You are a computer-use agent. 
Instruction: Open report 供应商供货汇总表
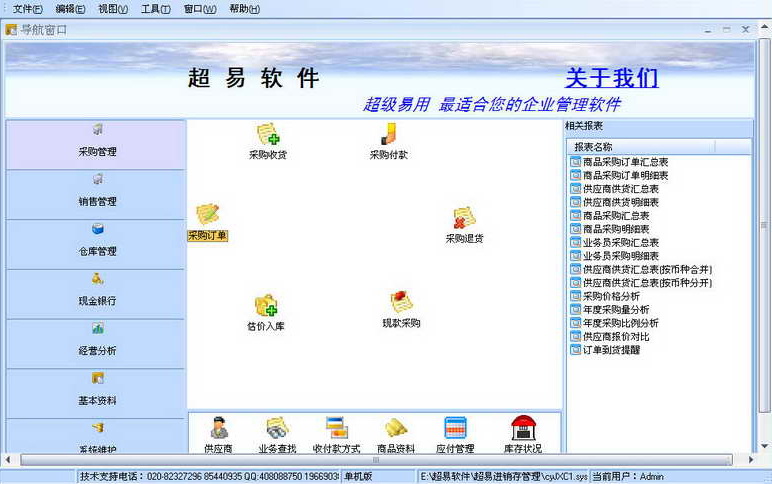[x=620, y=189]
